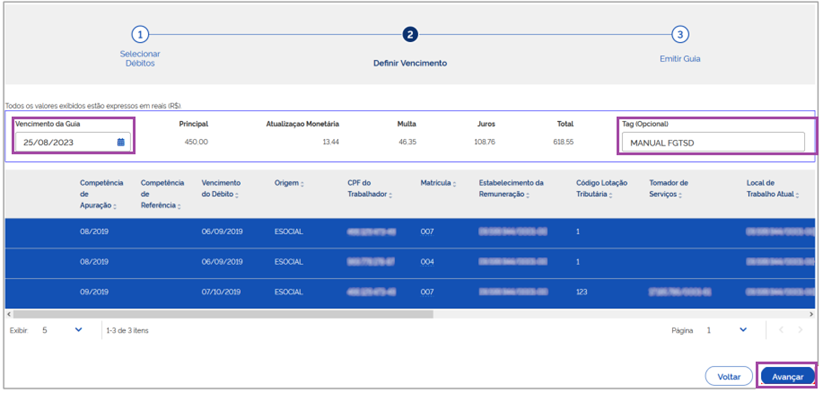Click the Multa value 46.35
Viewport: 821px width, 393px height.
point(407,142)
